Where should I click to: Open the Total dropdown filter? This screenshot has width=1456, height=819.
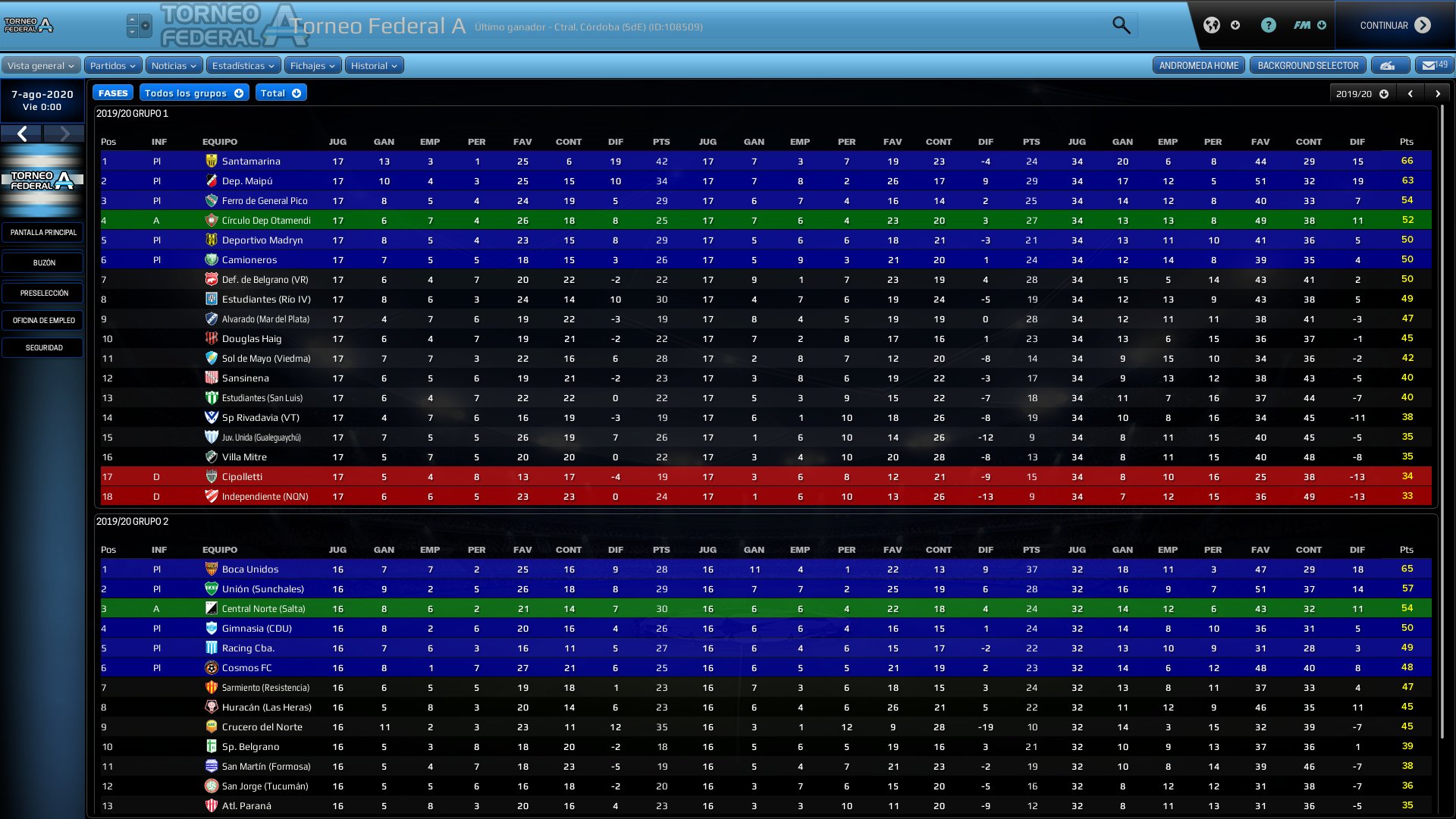281,93
